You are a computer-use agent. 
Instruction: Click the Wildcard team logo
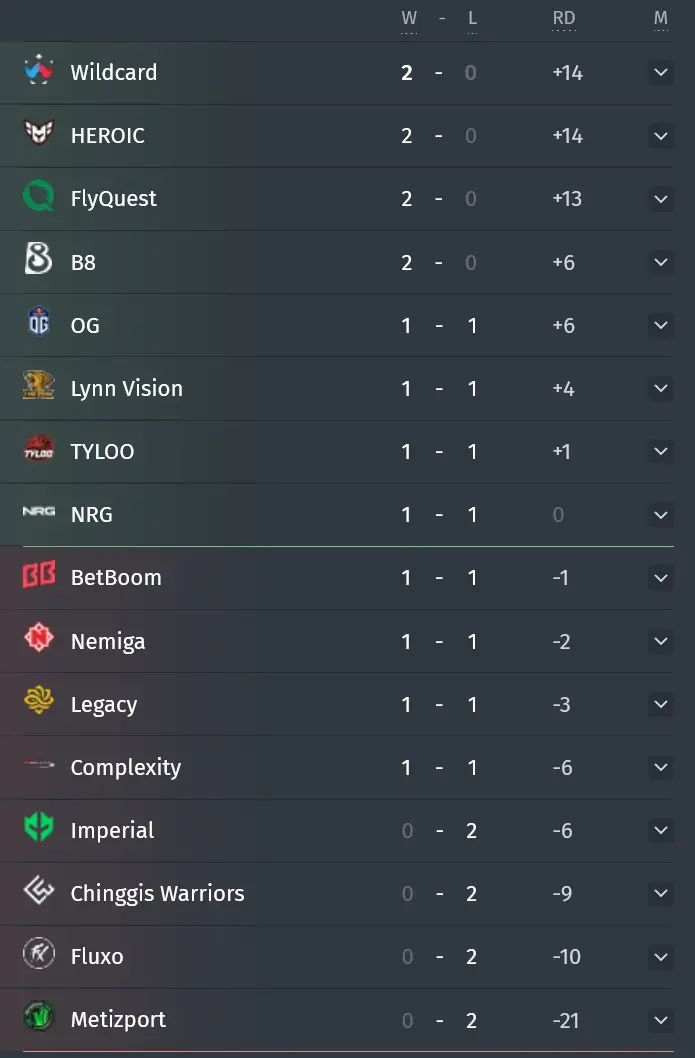click(x=38, y=70)
